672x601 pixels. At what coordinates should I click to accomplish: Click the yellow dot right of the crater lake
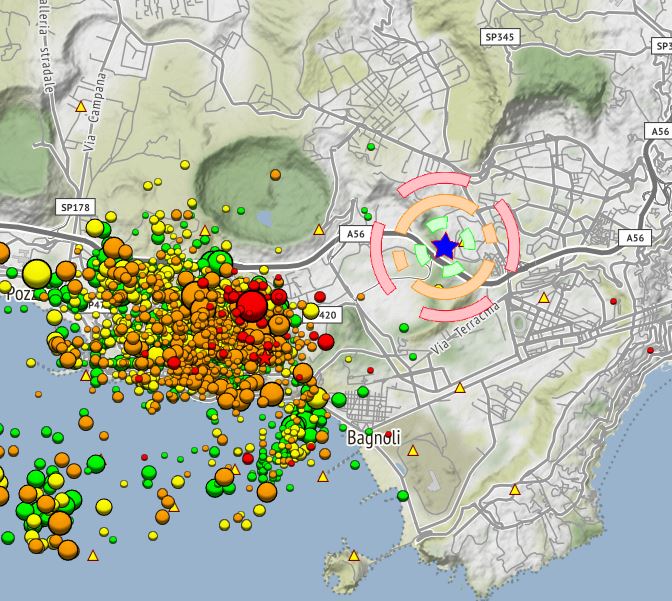[275, 174]
